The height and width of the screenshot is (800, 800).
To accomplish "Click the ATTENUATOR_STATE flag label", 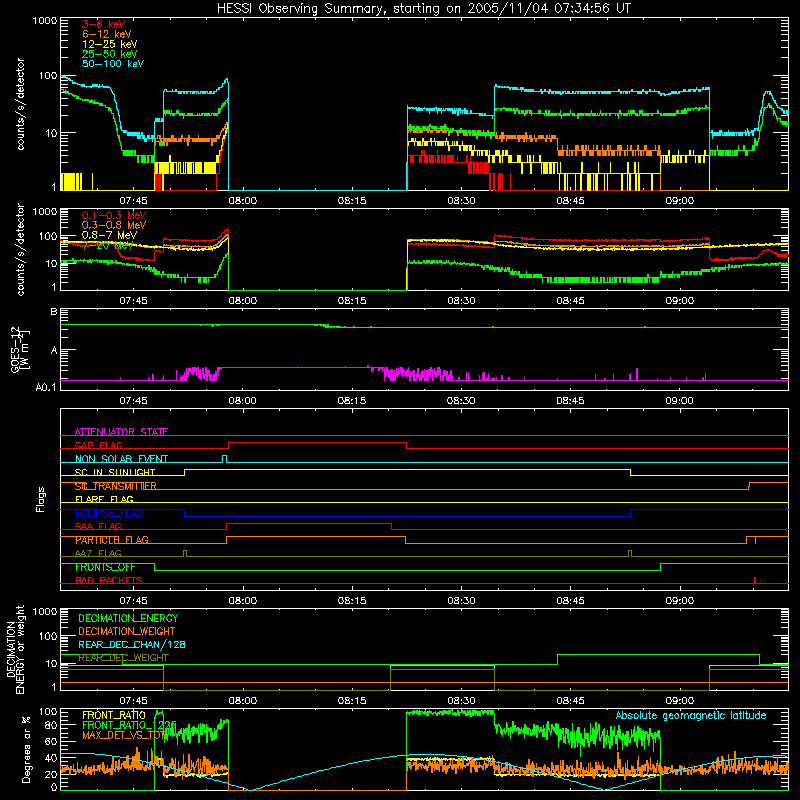I will (x=121, y=432).
